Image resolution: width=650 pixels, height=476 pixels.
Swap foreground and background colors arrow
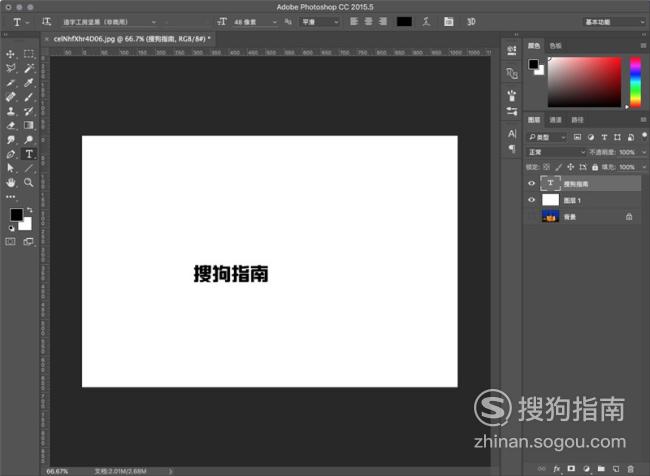point(29,210)
